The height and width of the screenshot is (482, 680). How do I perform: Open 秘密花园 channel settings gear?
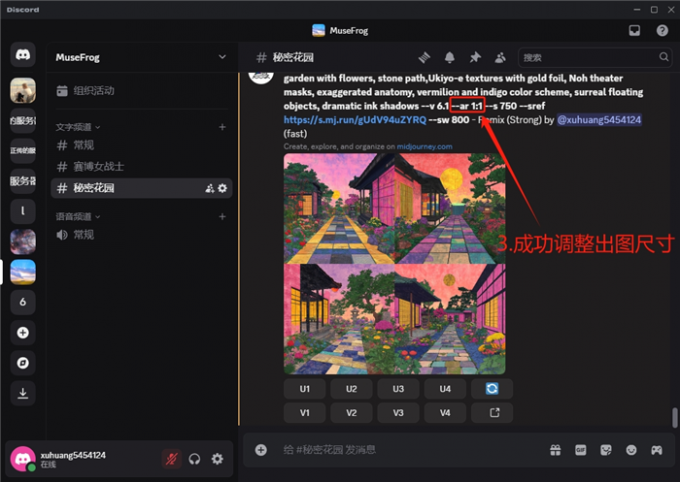click(x=222, y=188)
